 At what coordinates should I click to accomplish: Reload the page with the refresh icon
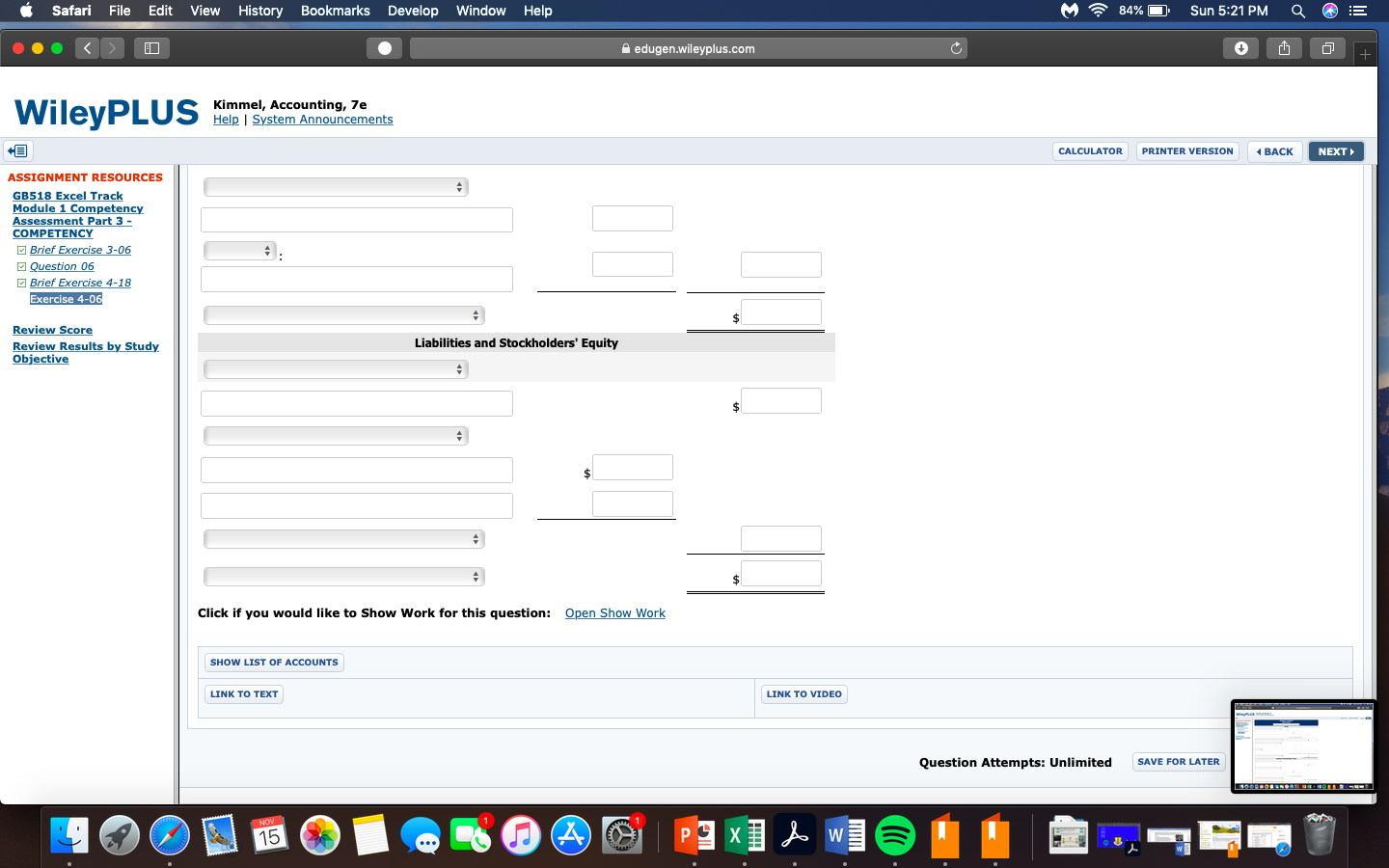pyautogui.click(x=956, y=48)
